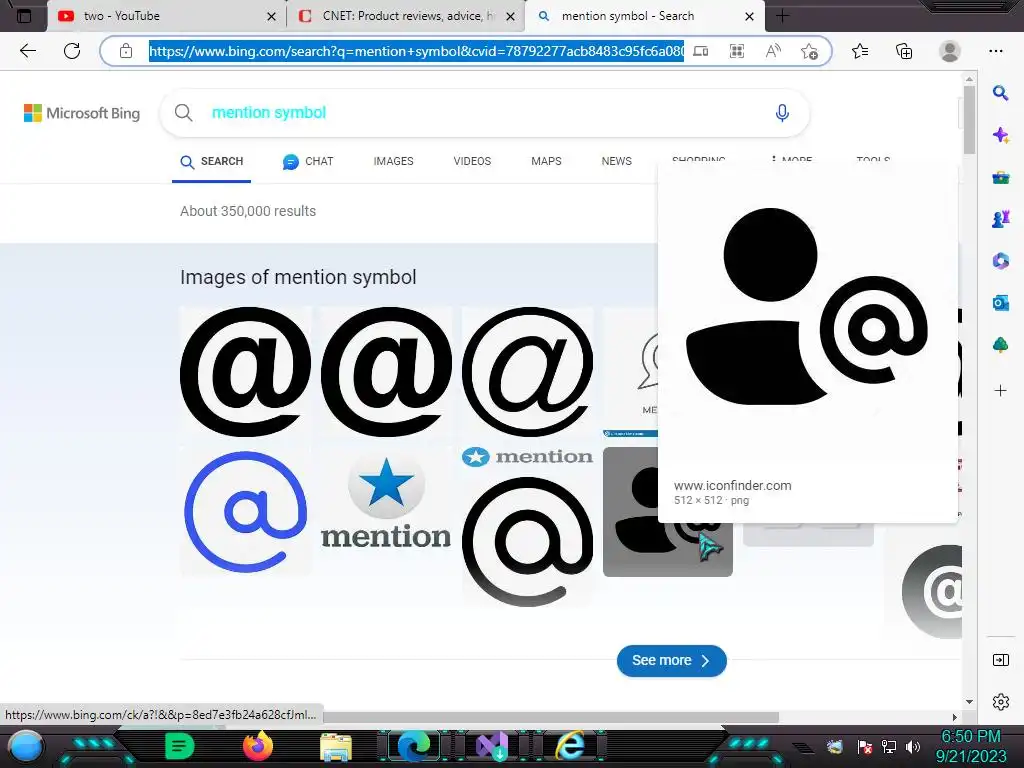Open File Explorer from the taskbar
The height and width of the screenshot is (768, 1024).
click(336, 747)
